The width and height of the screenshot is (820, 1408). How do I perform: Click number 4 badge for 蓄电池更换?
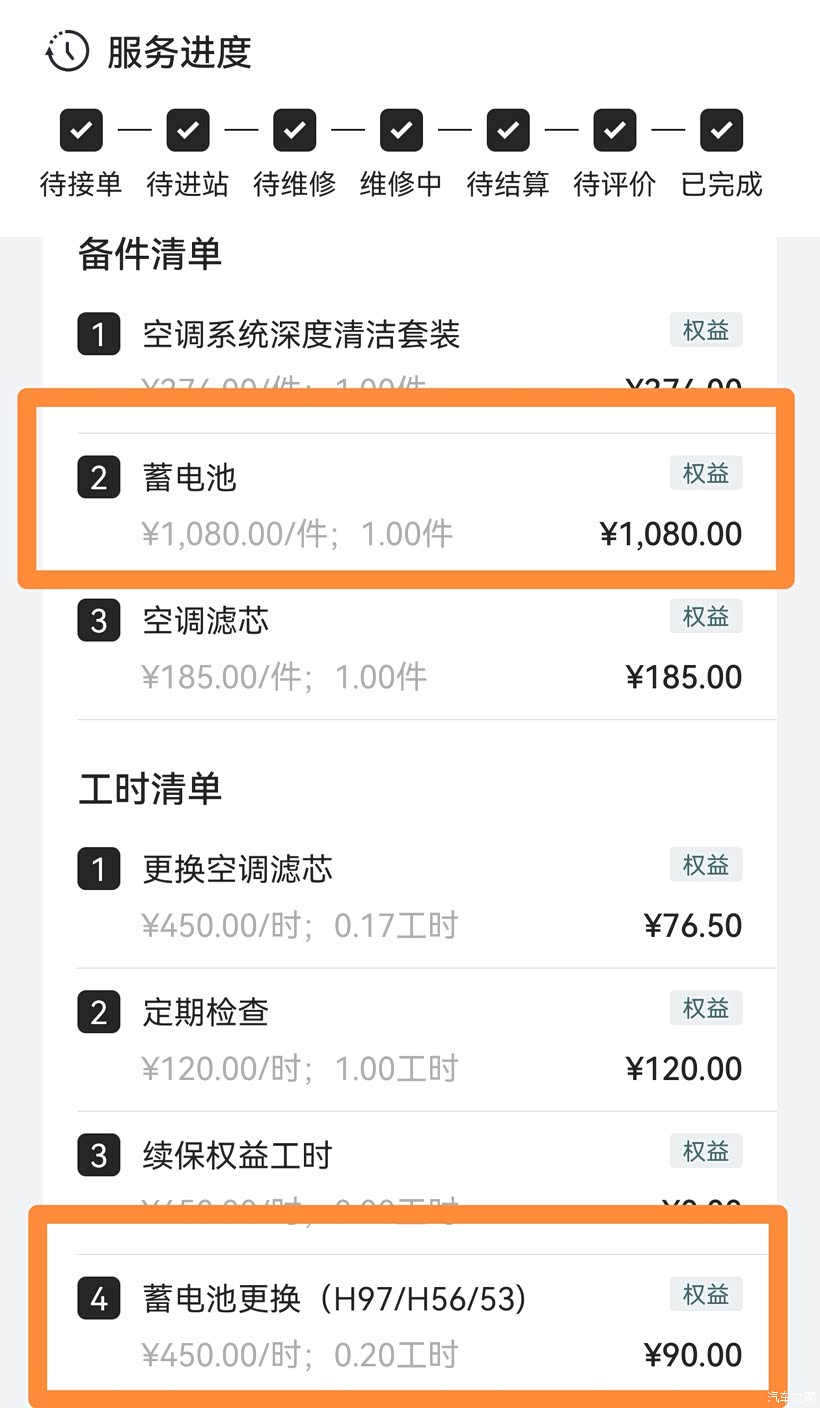tap(98, 1299)
